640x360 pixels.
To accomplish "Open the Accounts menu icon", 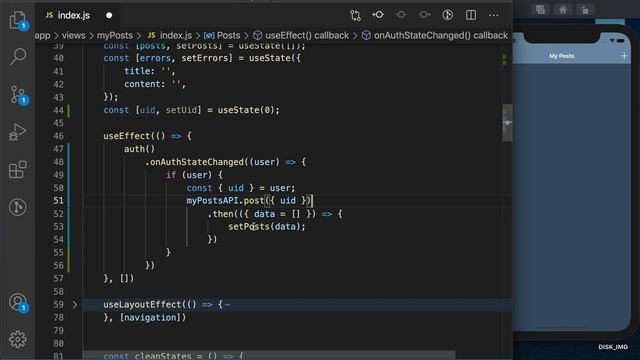I will tap(18, 302).
